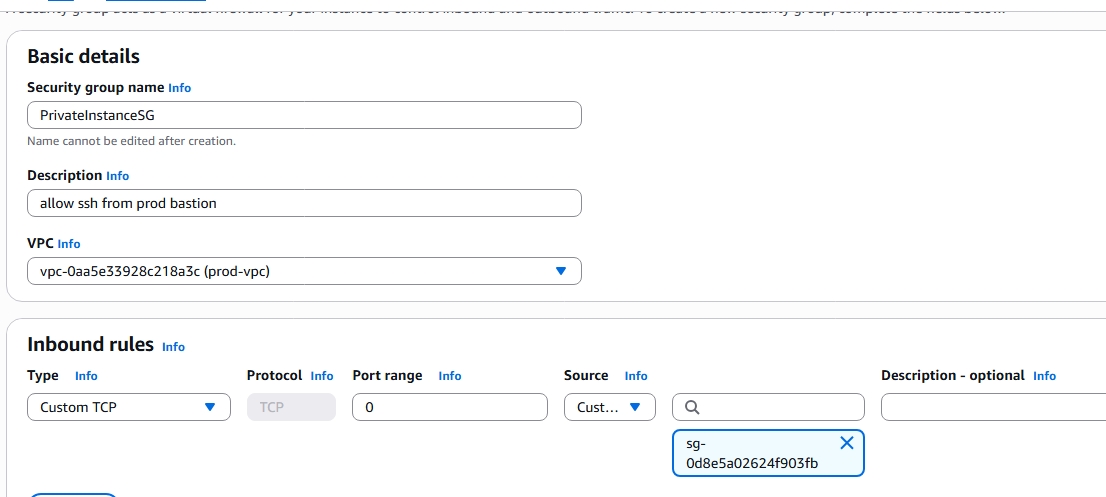Click Info link next to Description label
This screenshot has width=1106, height=497.
pos(118,176)
